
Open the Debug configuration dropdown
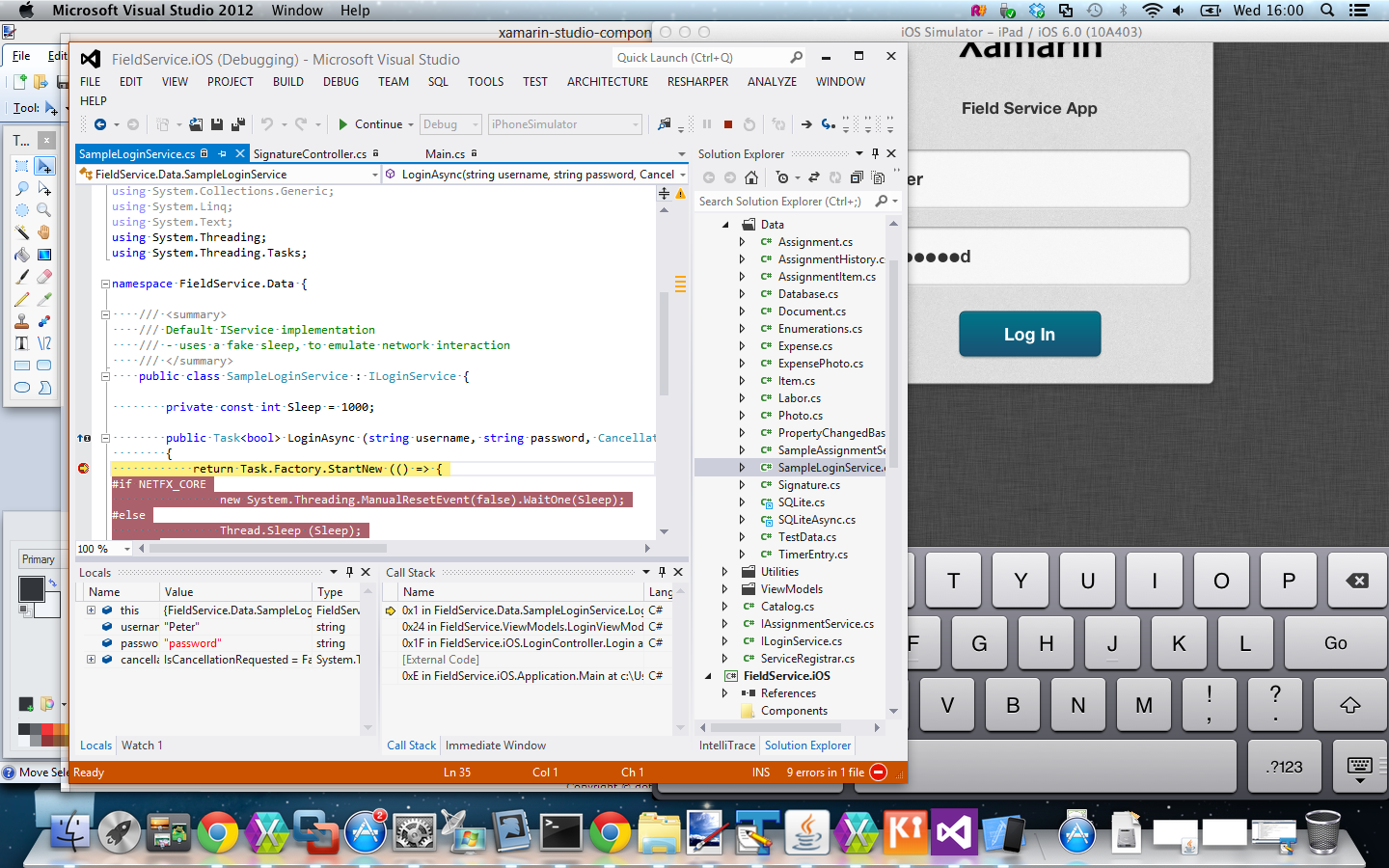click(x=449, y=124)
